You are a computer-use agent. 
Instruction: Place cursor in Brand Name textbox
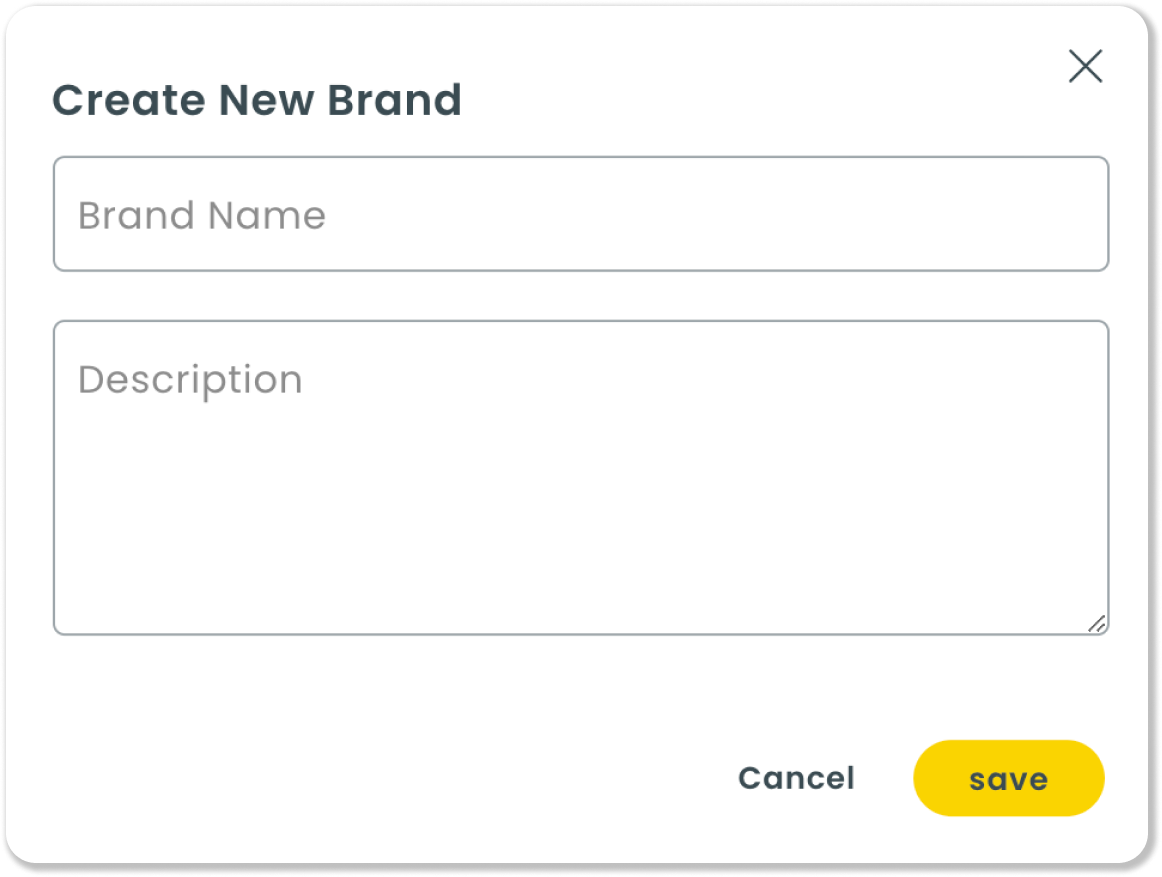pos(581,214)
